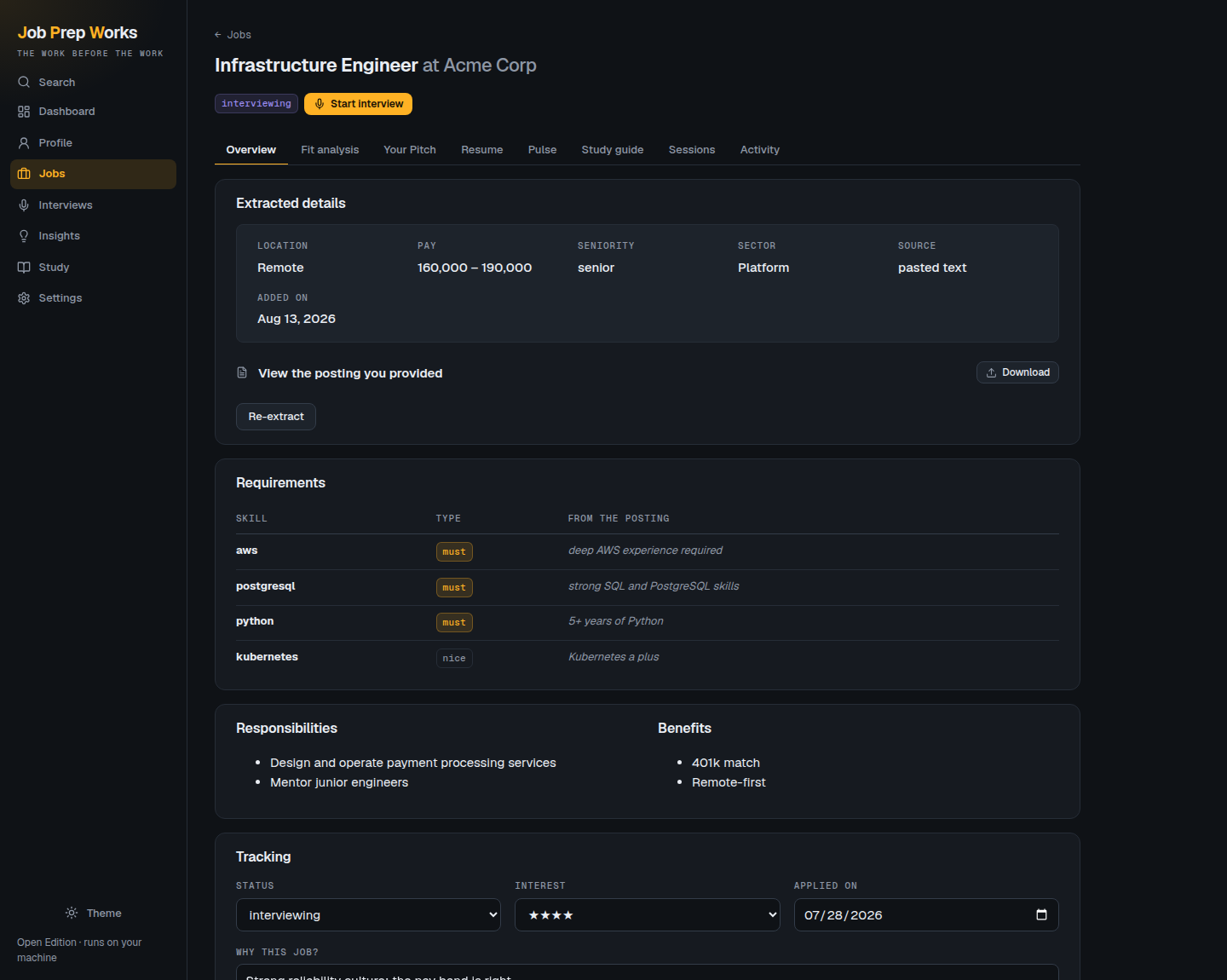Click the Profile person icon
This screenshot has height=980, width=1227.
pos(24,143)
